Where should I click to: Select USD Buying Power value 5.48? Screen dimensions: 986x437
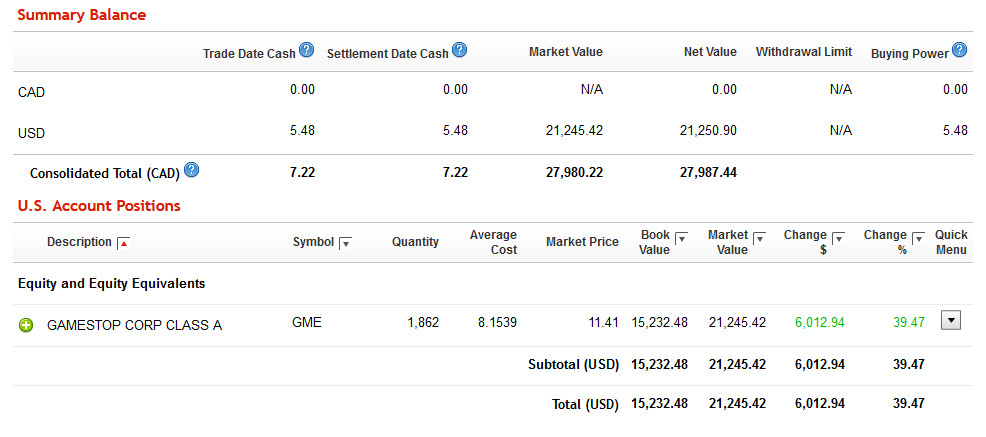[x=955, y=130]
